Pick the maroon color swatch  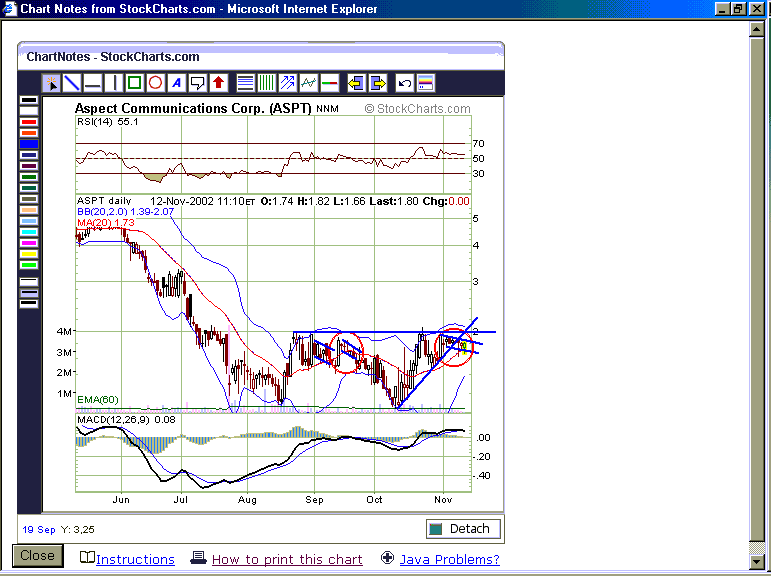tap(29, 166)
